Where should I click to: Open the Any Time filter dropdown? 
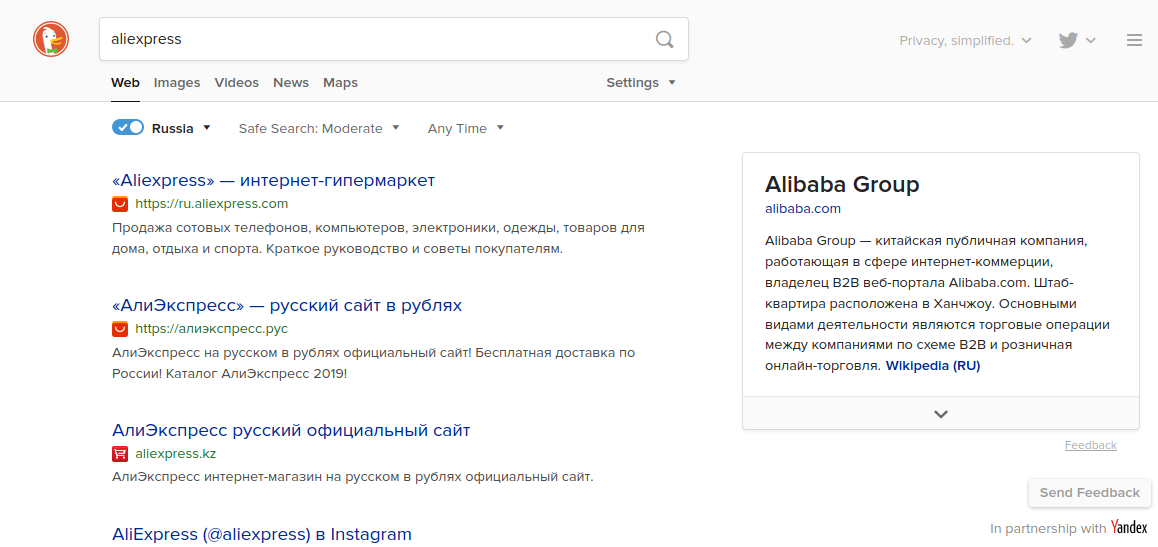click(465, 128)
